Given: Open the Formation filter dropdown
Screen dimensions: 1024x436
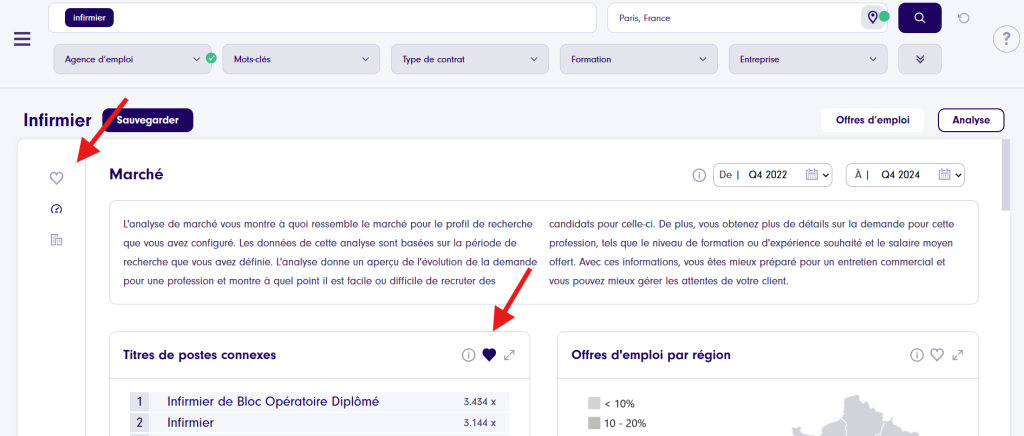Looking at the screenshot, I should click(x=639, y=59).
